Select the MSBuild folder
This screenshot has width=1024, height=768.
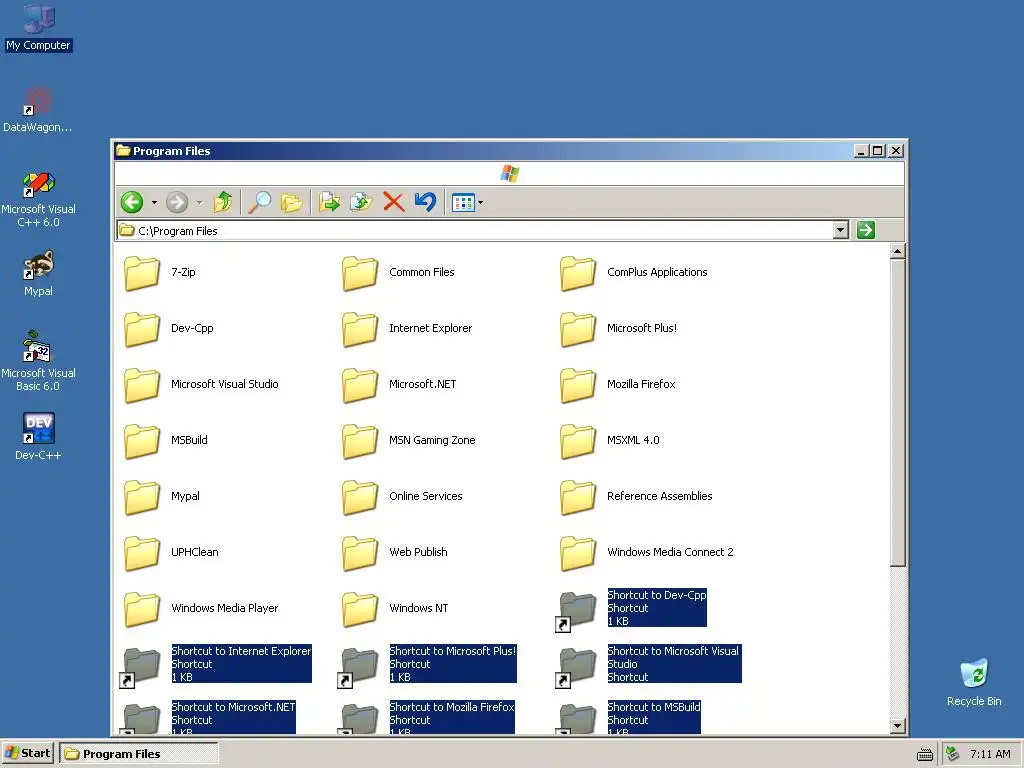pyautogui.click(x=166, y=441)
